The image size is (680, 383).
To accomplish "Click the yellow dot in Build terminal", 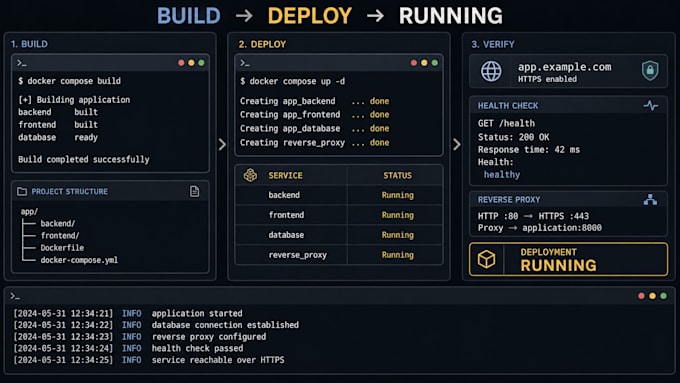I will click(191, 63).
